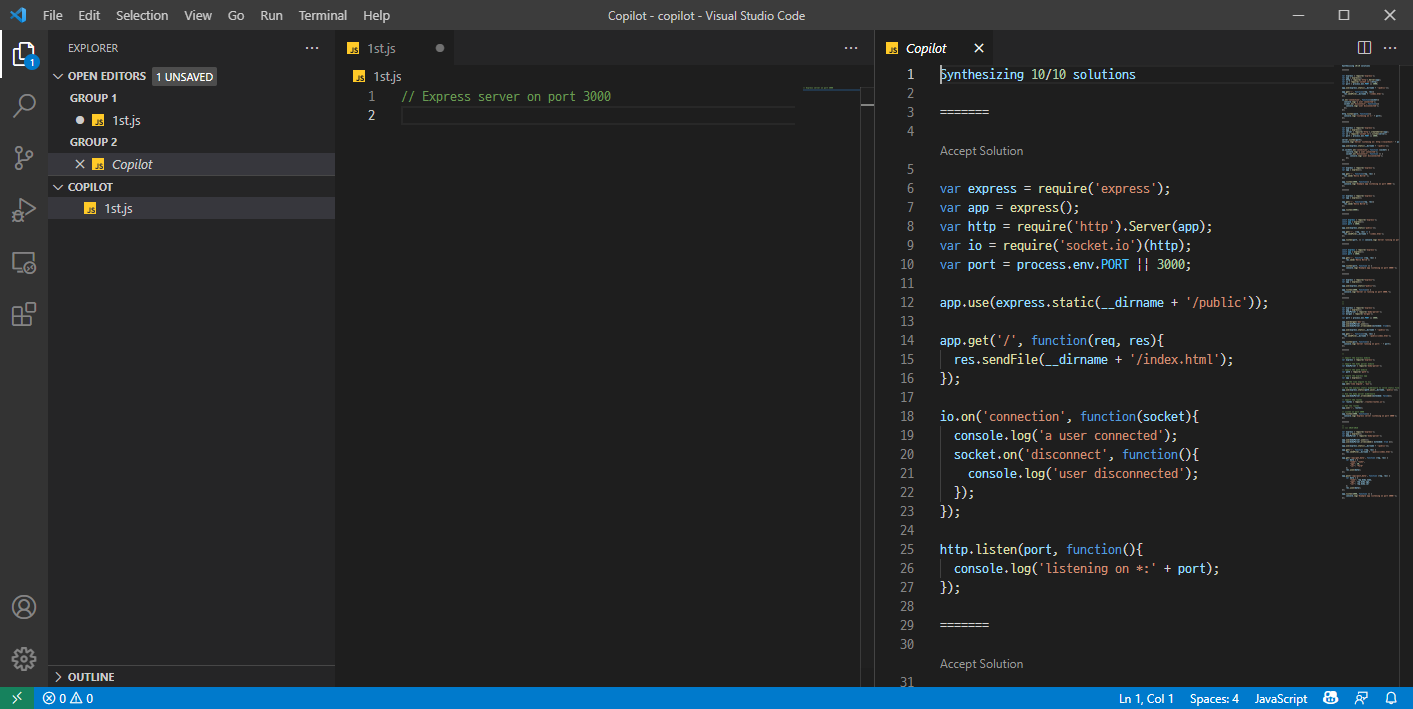Viewport: 1413px width, 709px height.
Task: Open the Manage gear menu
Action: (x=24, y=659)
